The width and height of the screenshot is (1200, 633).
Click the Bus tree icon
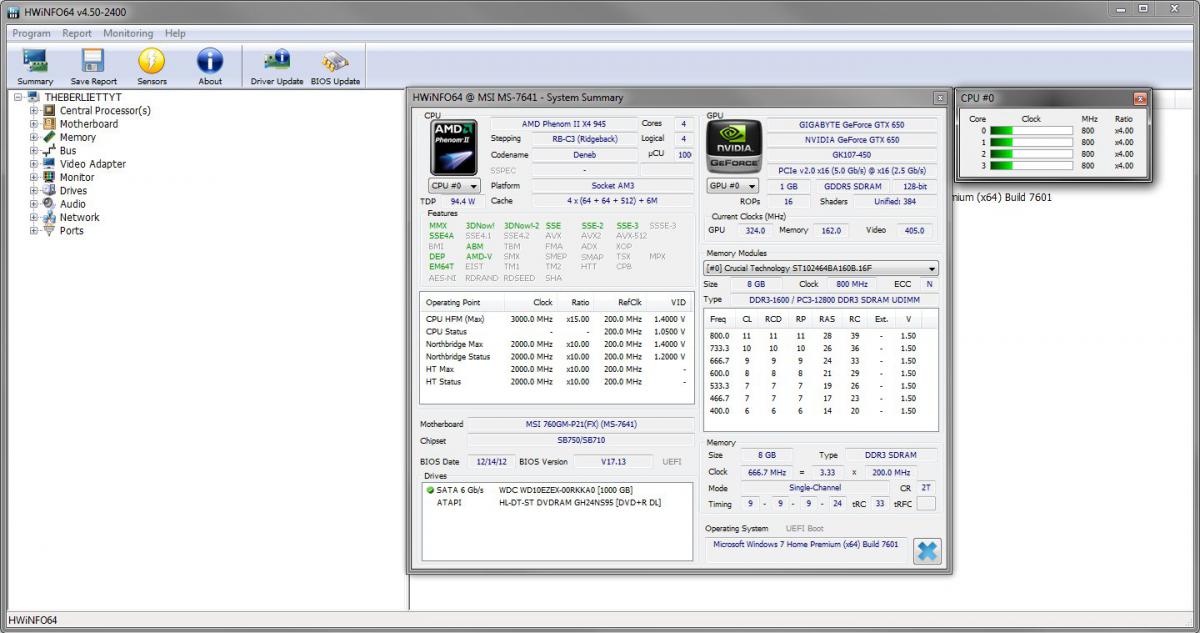click(50, 150)
